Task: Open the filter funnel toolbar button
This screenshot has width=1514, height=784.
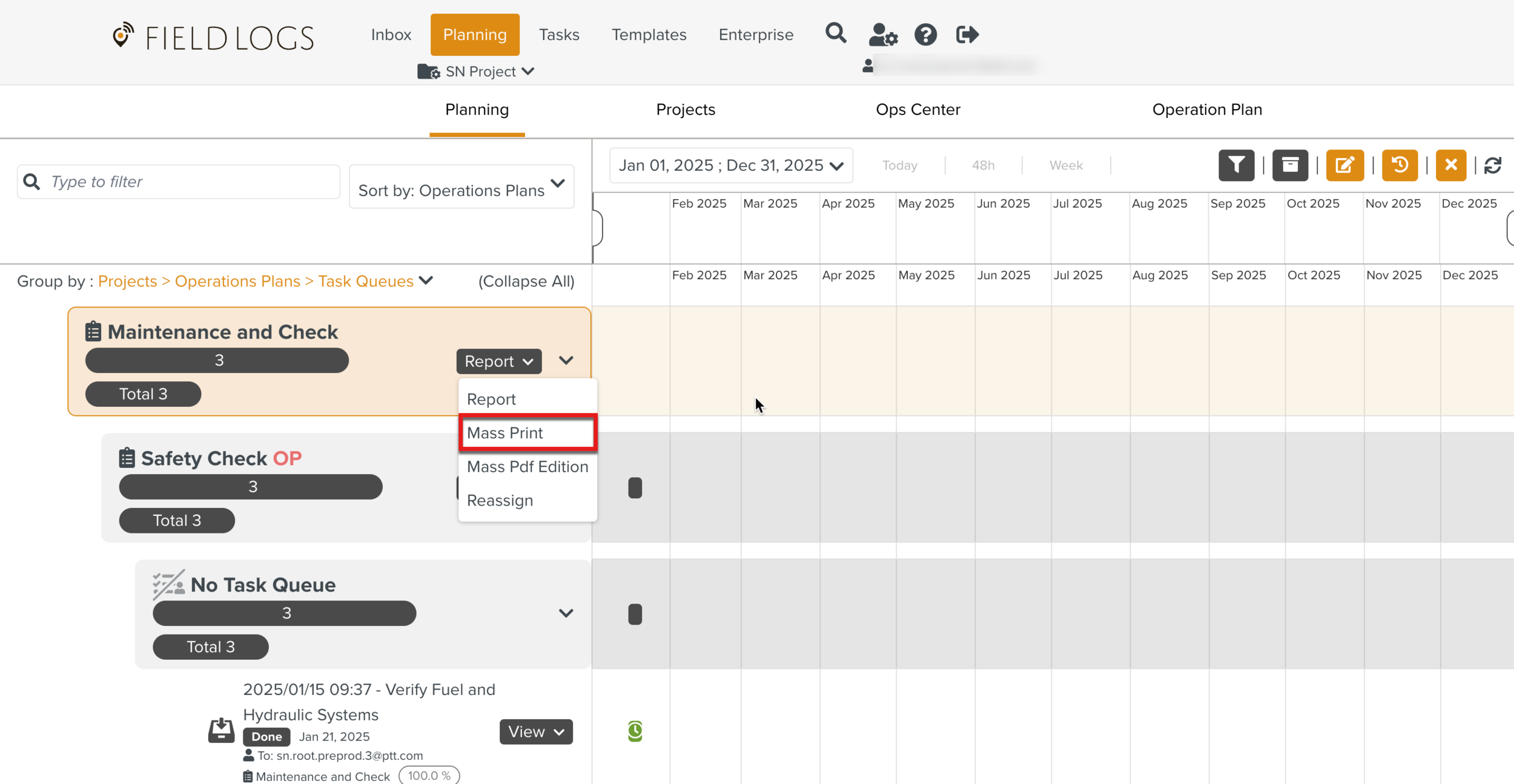Action: coord(1236,165)
